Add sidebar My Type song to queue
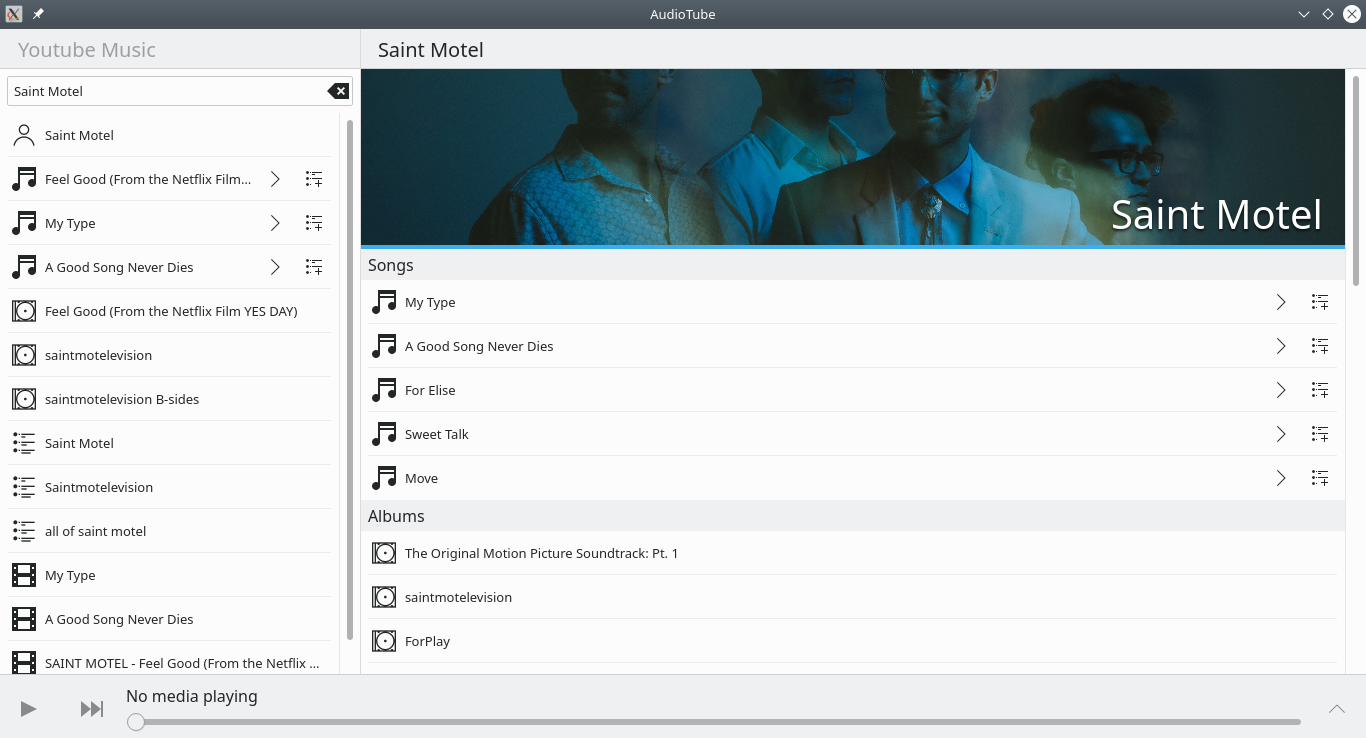Image resolution: width=1366 pixels, height=738 pixels. point(314,223)
